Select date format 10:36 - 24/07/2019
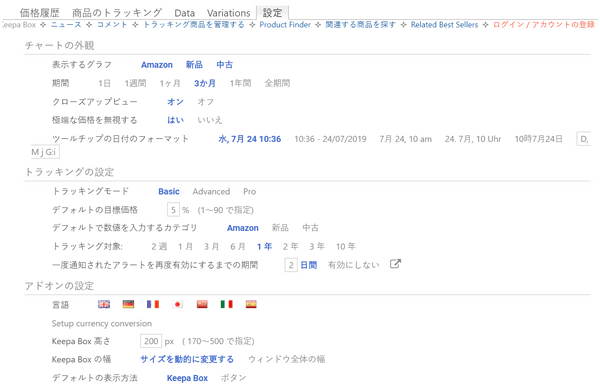This screenshot has width=600, height=388. coord(330,139)
